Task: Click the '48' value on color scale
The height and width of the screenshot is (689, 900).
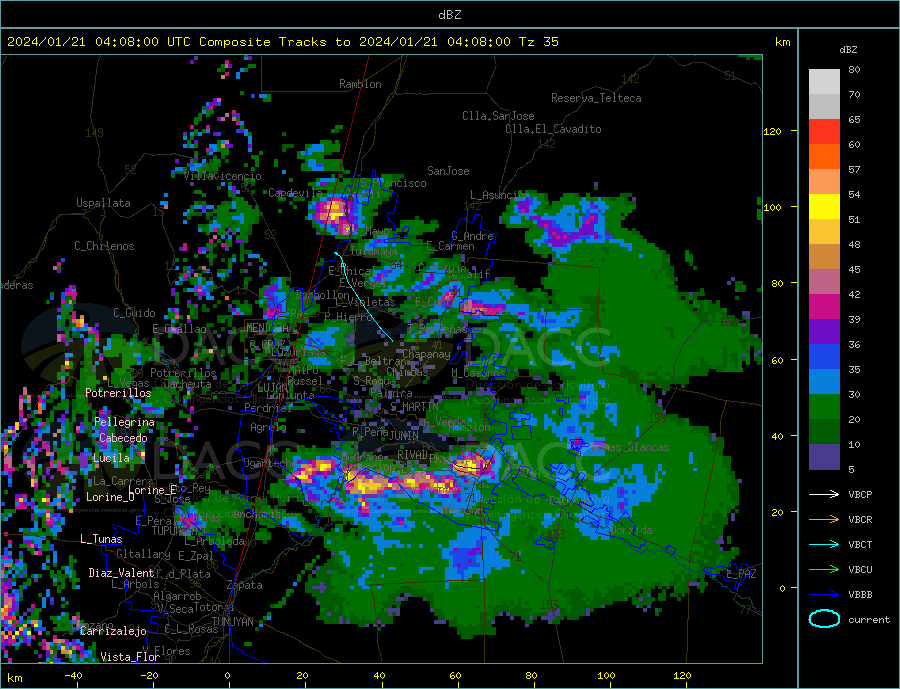Action: (854, 245)
